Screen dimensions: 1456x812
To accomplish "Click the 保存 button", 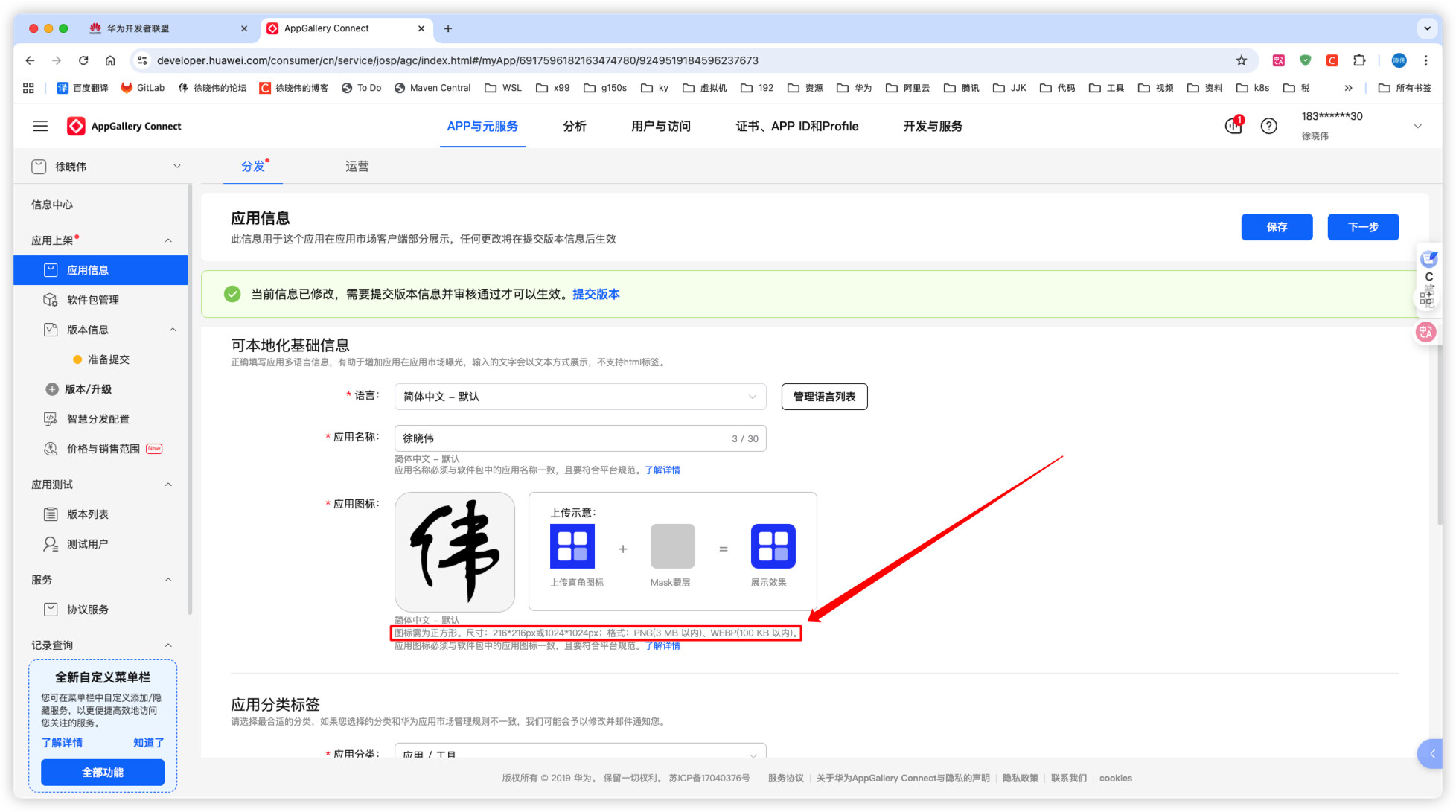I will click(1276, 227).
